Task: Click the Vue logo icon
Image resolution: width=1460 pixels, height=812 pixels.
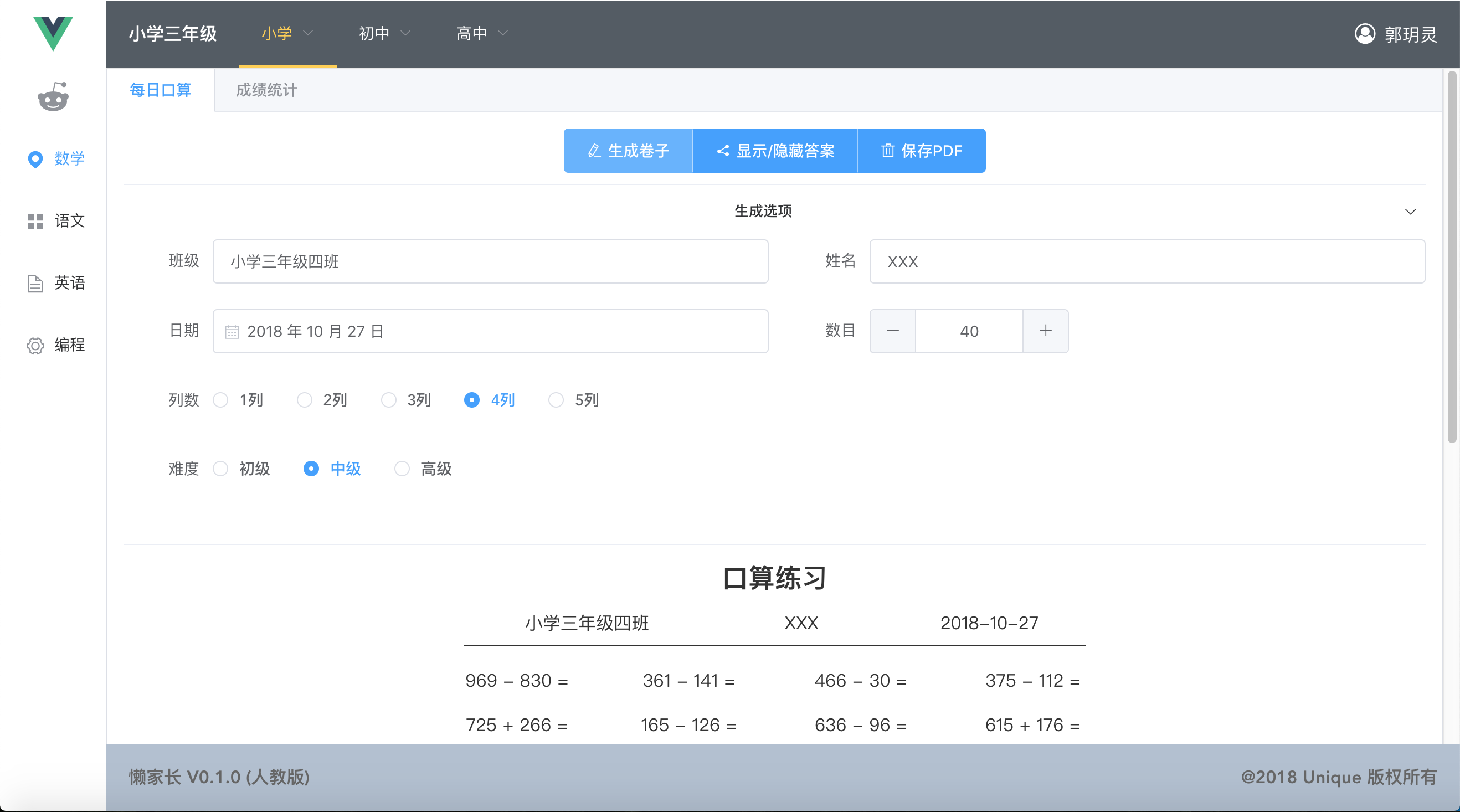Action: (x=53, y=33)
